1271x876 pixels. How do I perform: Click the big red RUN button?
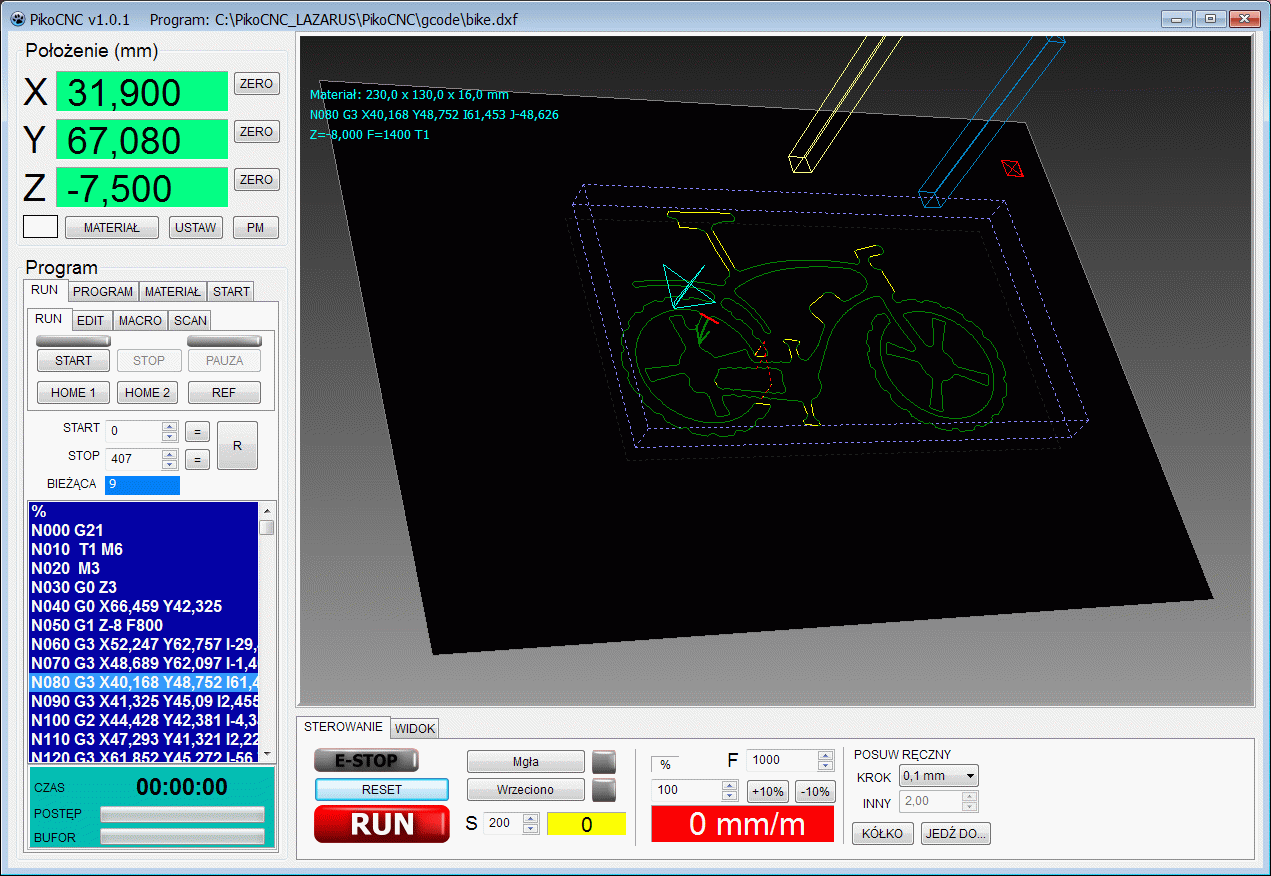(382, 824)
